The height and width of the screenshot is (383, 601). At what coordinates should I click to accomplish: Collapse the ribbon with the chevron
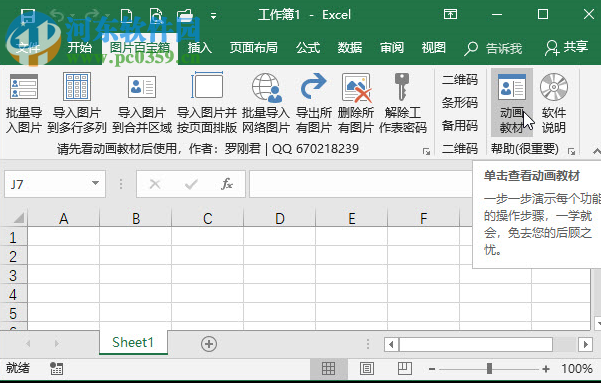coord(596,151)
